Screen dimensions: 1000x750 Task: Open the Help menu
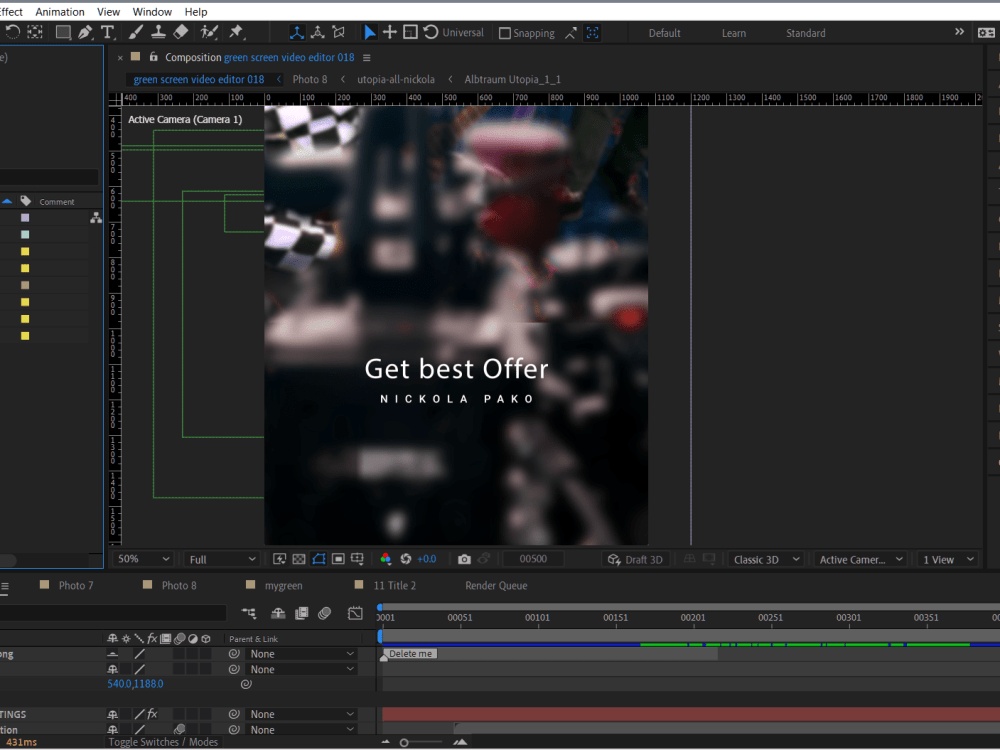point(196,11)
